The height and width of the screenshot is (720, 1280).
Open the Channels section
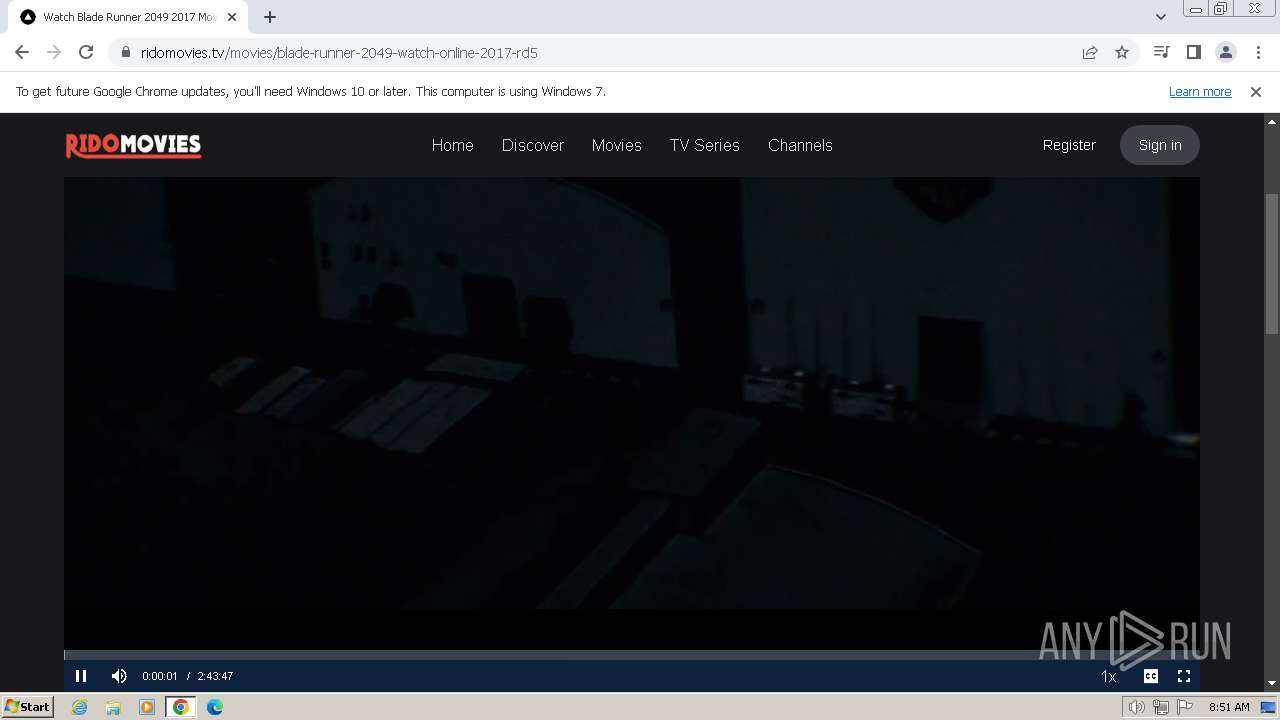(800, 145)
